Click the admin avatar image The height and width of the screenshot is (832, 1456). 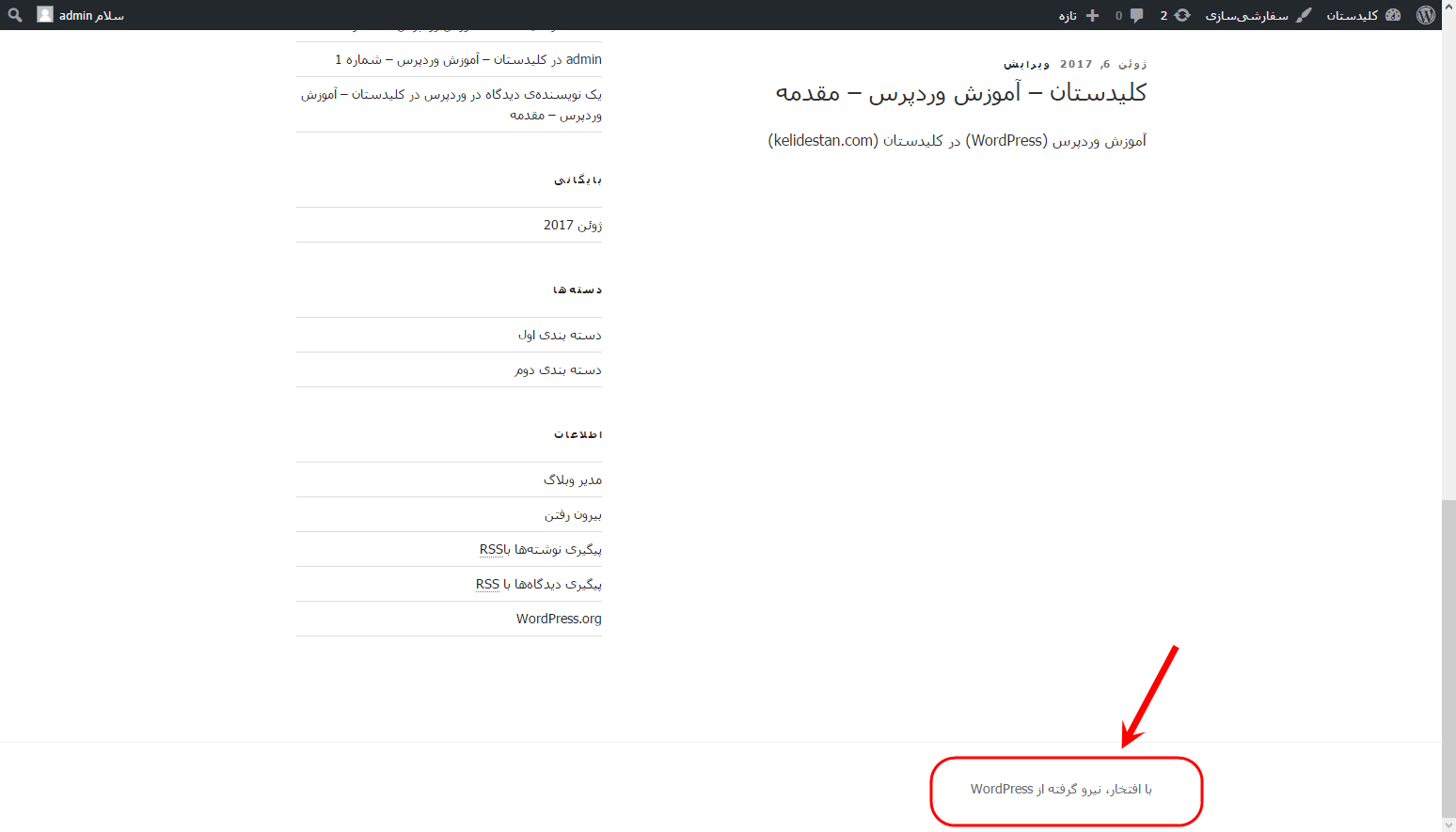click(x=45, y=15)
